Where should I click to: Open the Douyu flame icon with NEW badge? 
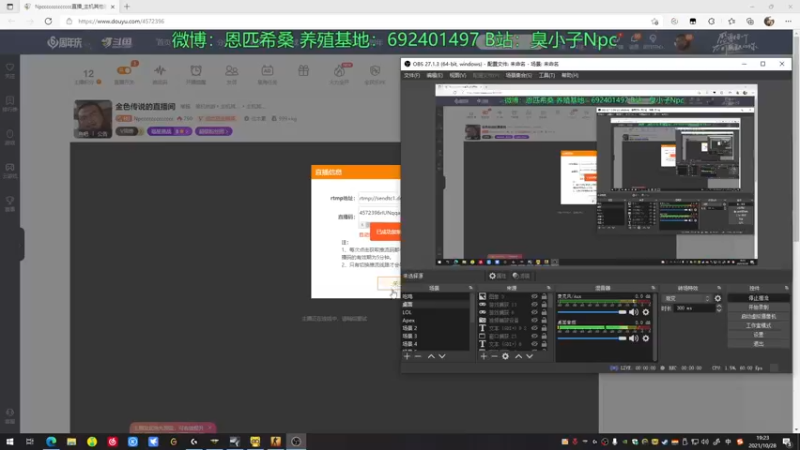coord(340,70)
